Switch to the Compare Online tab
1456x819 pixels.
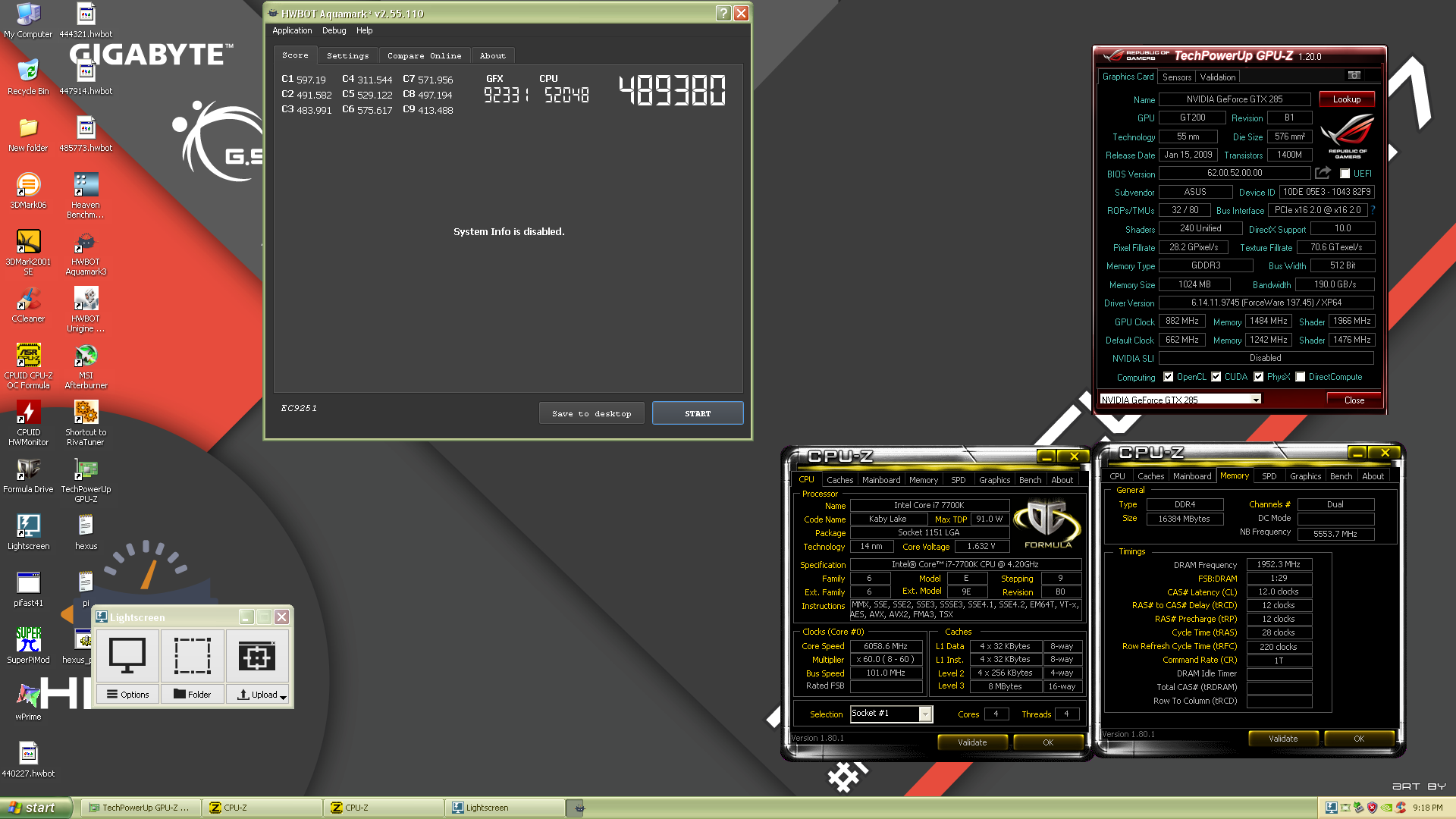point(424,55)
